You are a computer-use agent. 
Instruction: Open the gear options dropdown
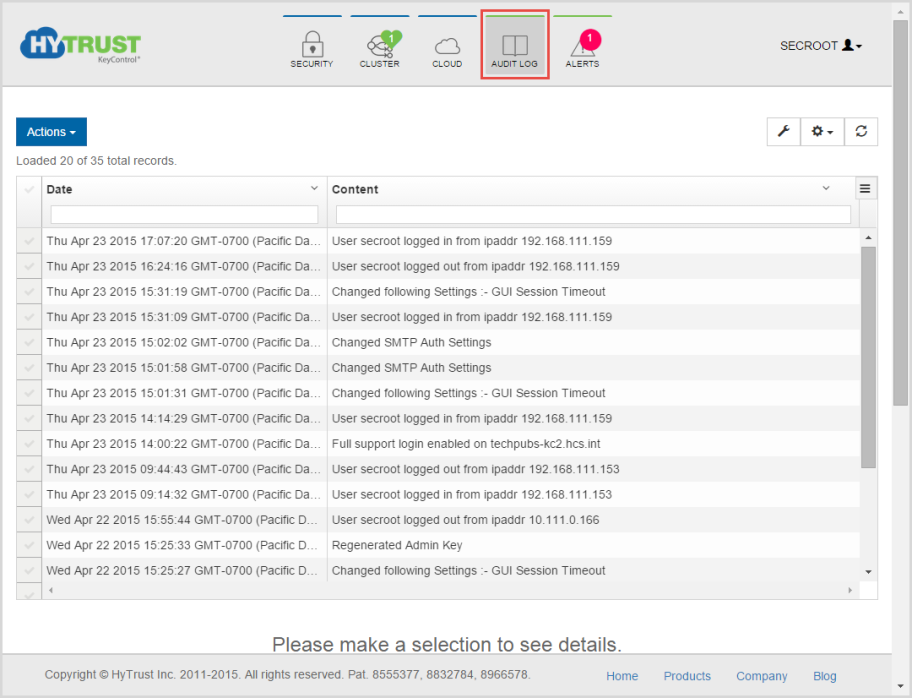click(x=822, y=131)
